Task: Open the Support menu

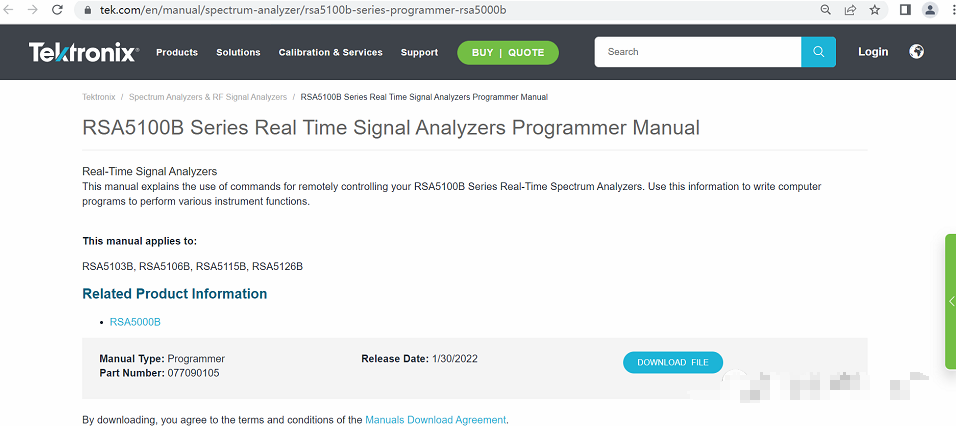Action: click(419, 52)
